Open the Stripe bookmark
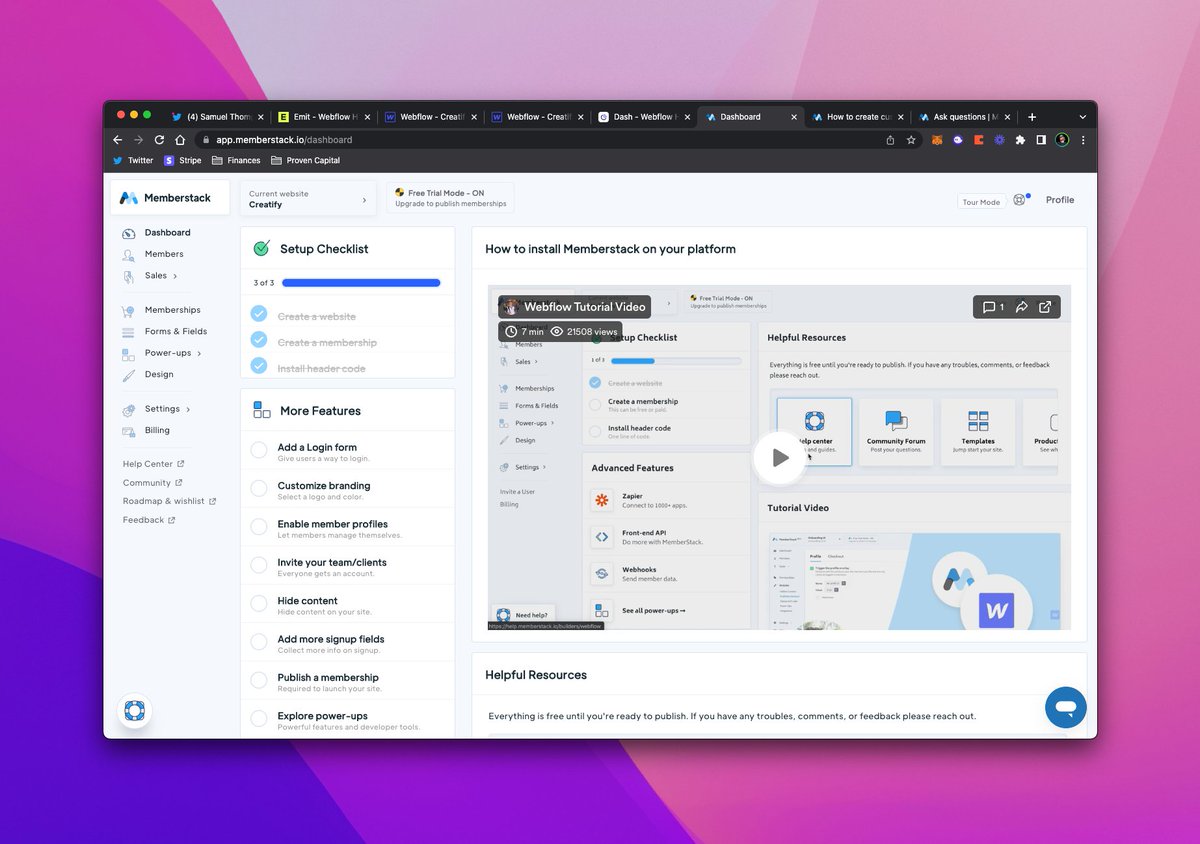The width and height of the screenshot is (1200, 844). 183,160
